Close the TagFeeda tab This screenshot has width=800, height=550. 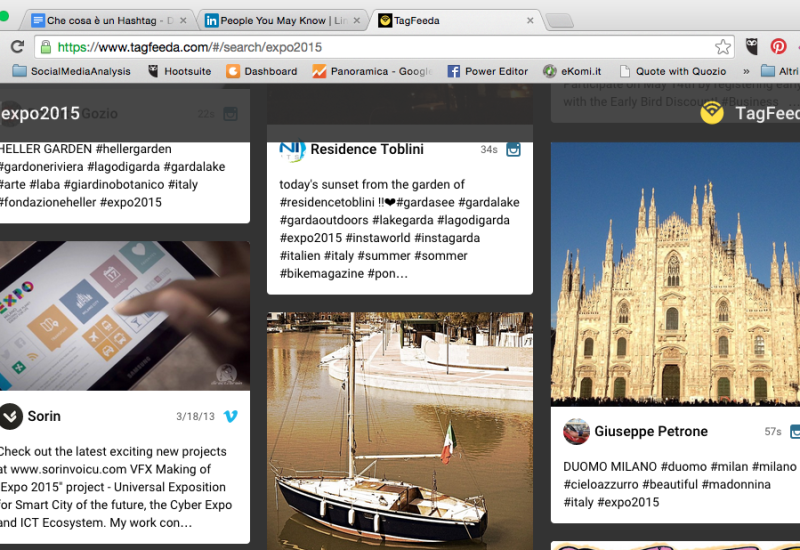coord(530,20)
